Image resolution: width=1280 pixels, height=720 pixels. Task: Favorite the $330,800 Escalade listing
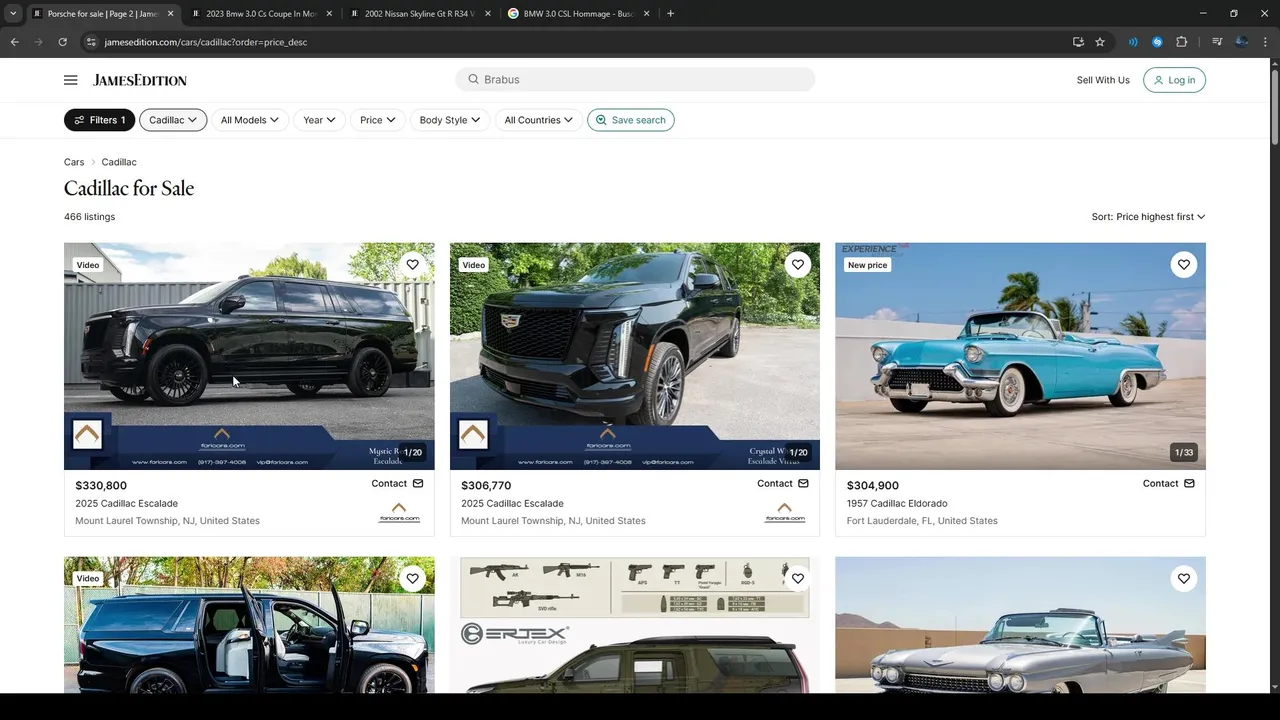[412, 265]
